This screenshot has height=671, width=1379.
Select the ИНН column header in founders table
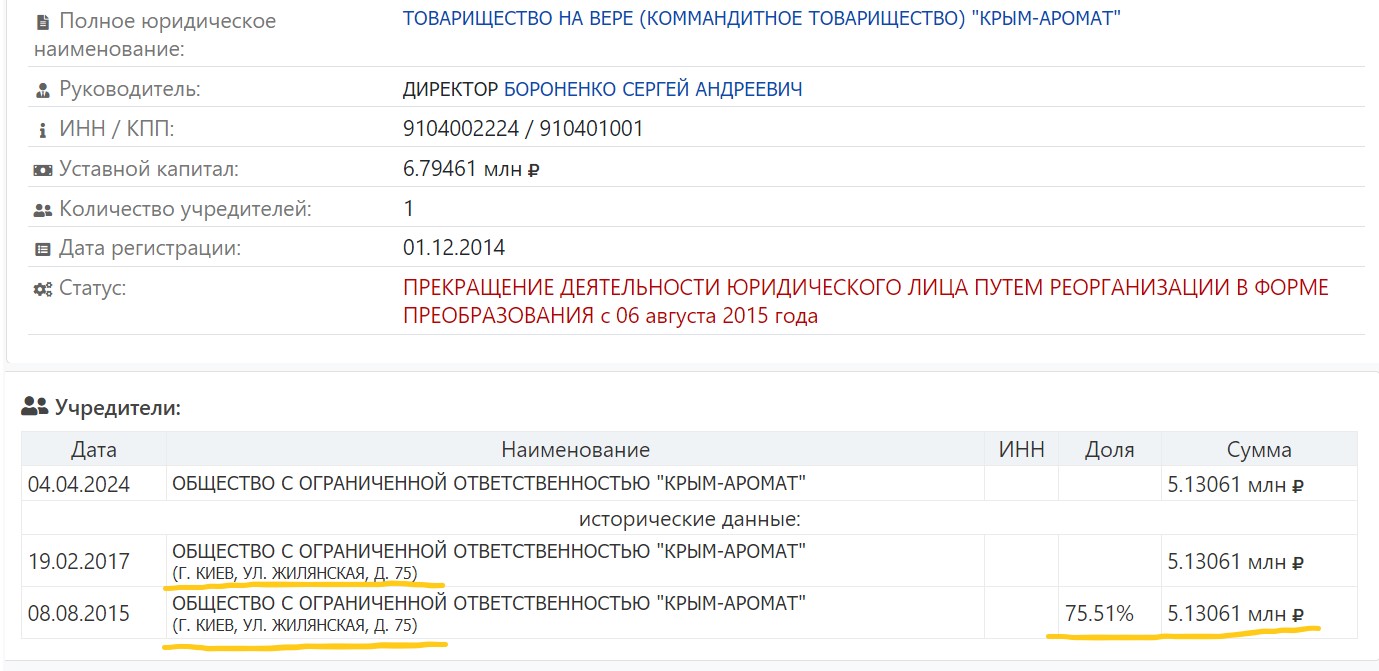pos(1021,450)
